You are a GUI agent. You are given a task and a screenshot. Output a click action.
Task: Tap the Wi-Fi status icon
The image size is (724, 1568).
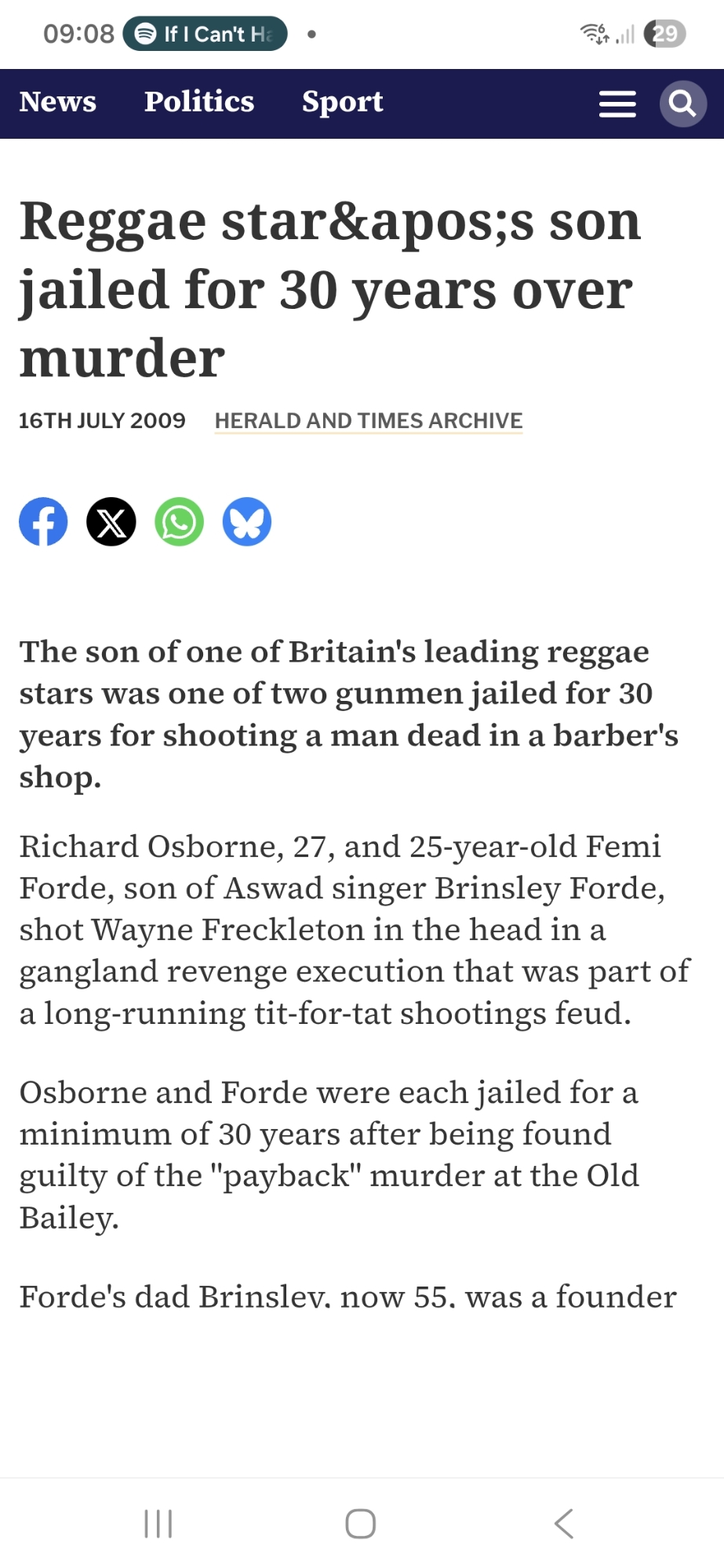(594, 34)
